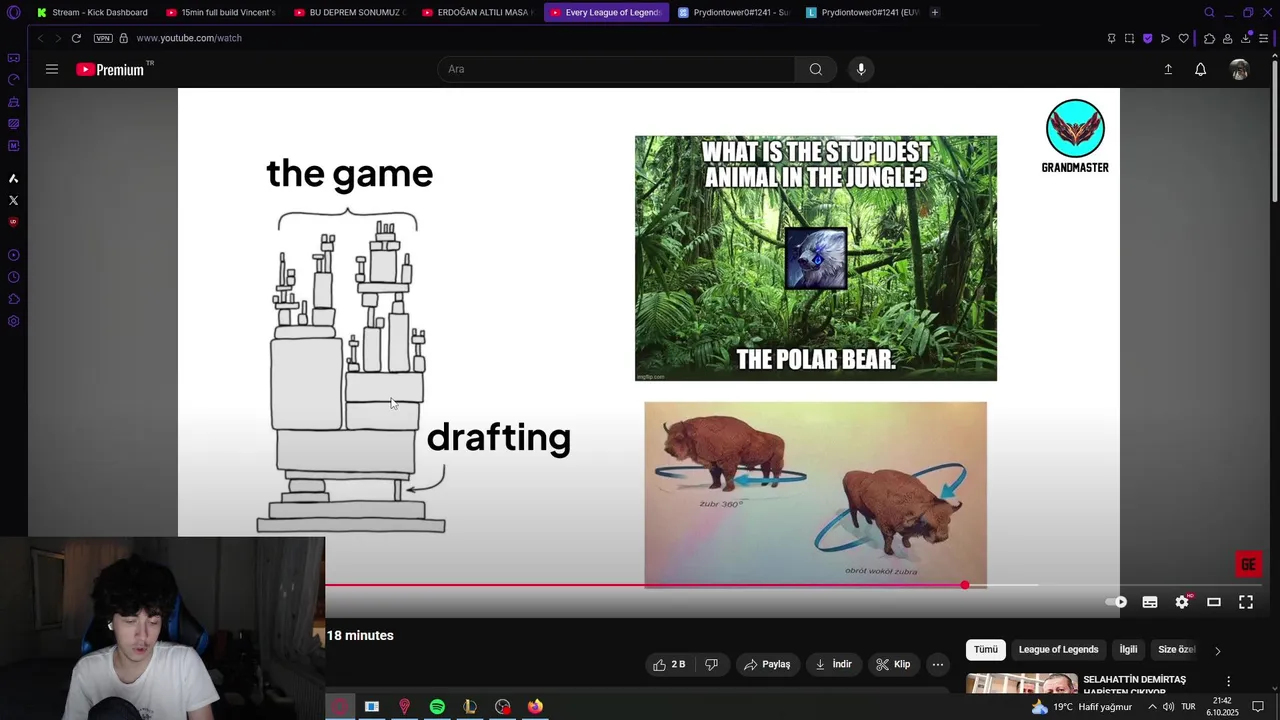This screenshot has width=1280, height=720.
Task: Bookmark page with heart icon
Action: 1183,38
